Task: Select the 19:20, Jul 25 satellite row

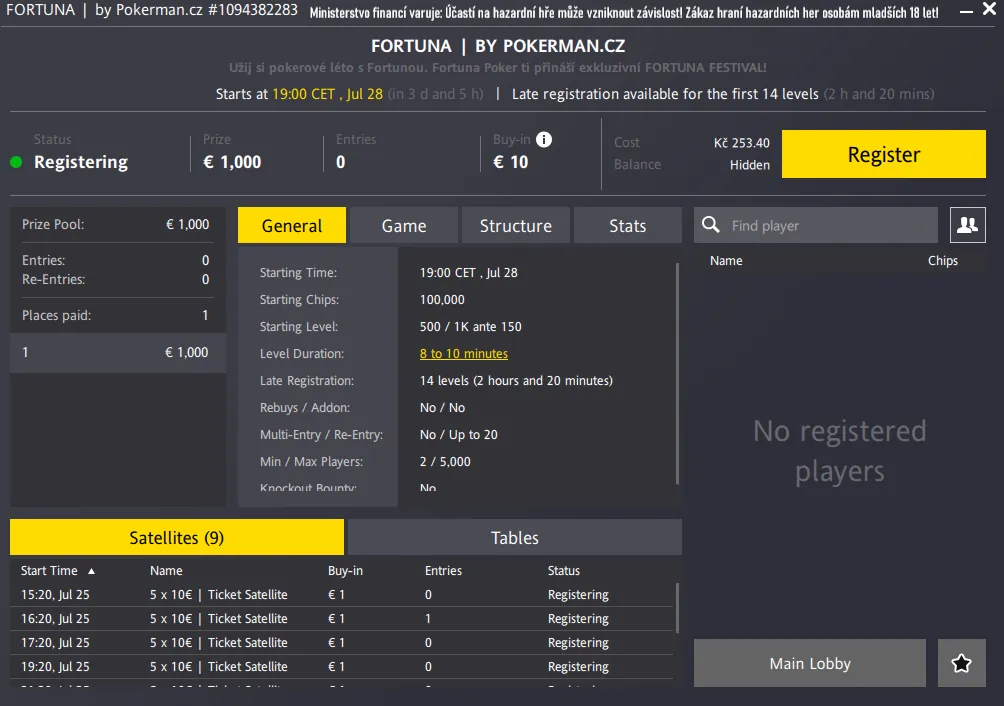Action: (x=342, y=666)
